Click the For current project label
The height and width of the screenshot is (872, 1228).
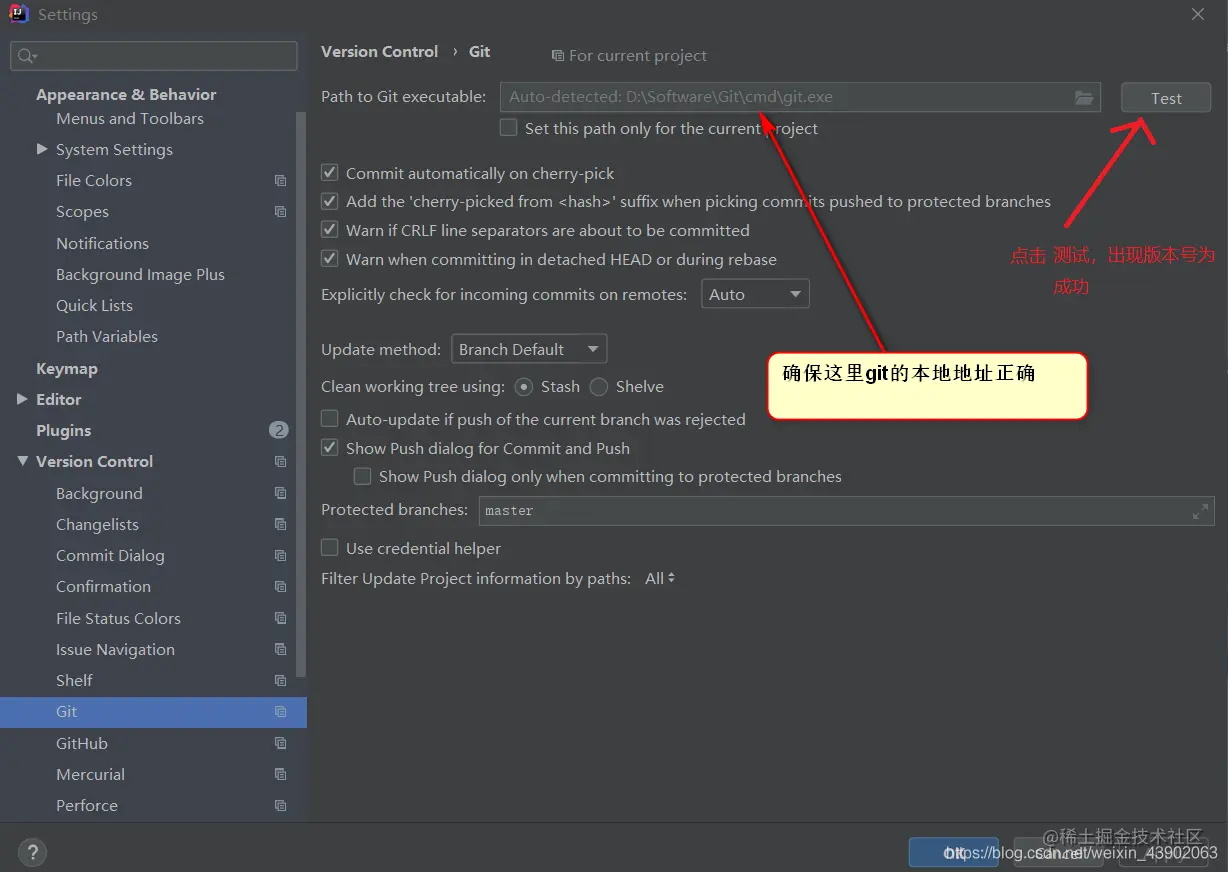point(638,55)
